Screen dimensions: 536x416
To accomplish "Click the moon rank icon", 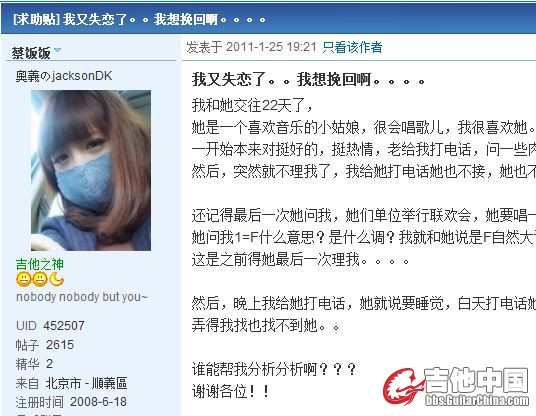I will click(56, 279).
